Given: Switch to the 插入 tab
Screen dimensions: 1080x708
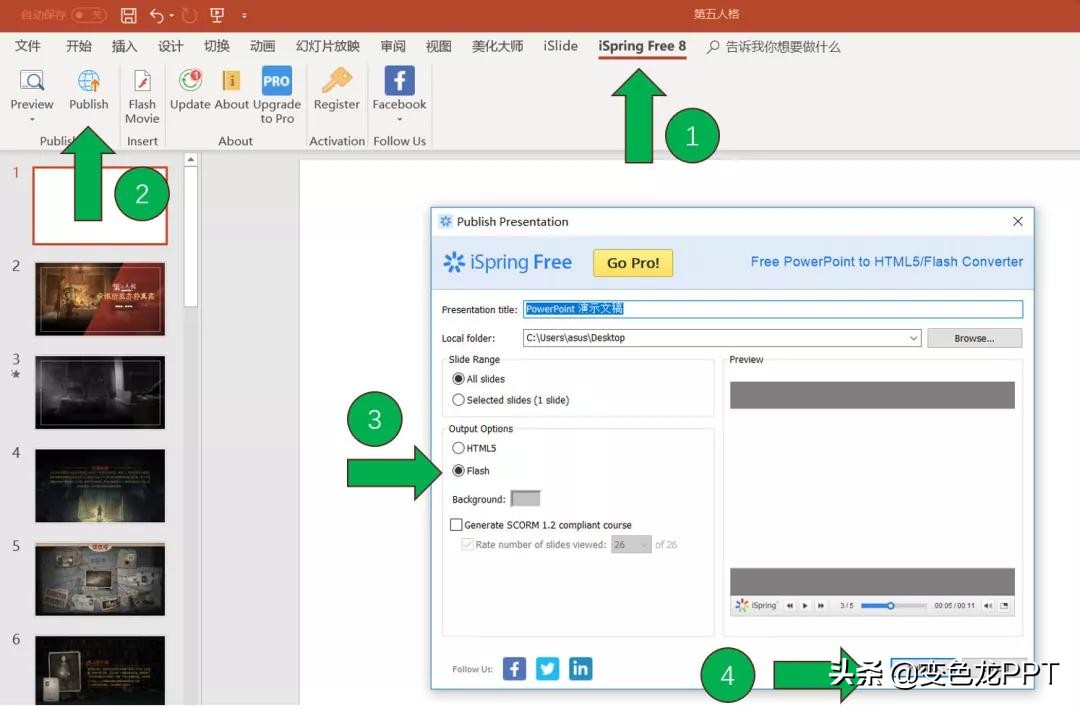Looking at the screenshot, I should (x=125, y=46).
